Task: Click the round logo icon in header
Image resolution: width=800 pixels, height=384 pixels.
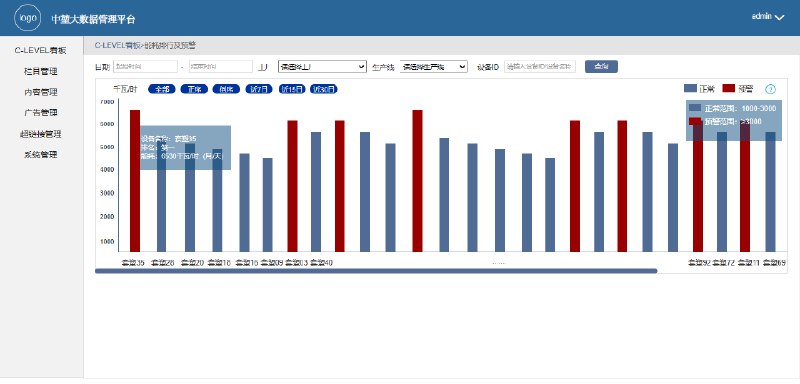Action: point(27,18)
